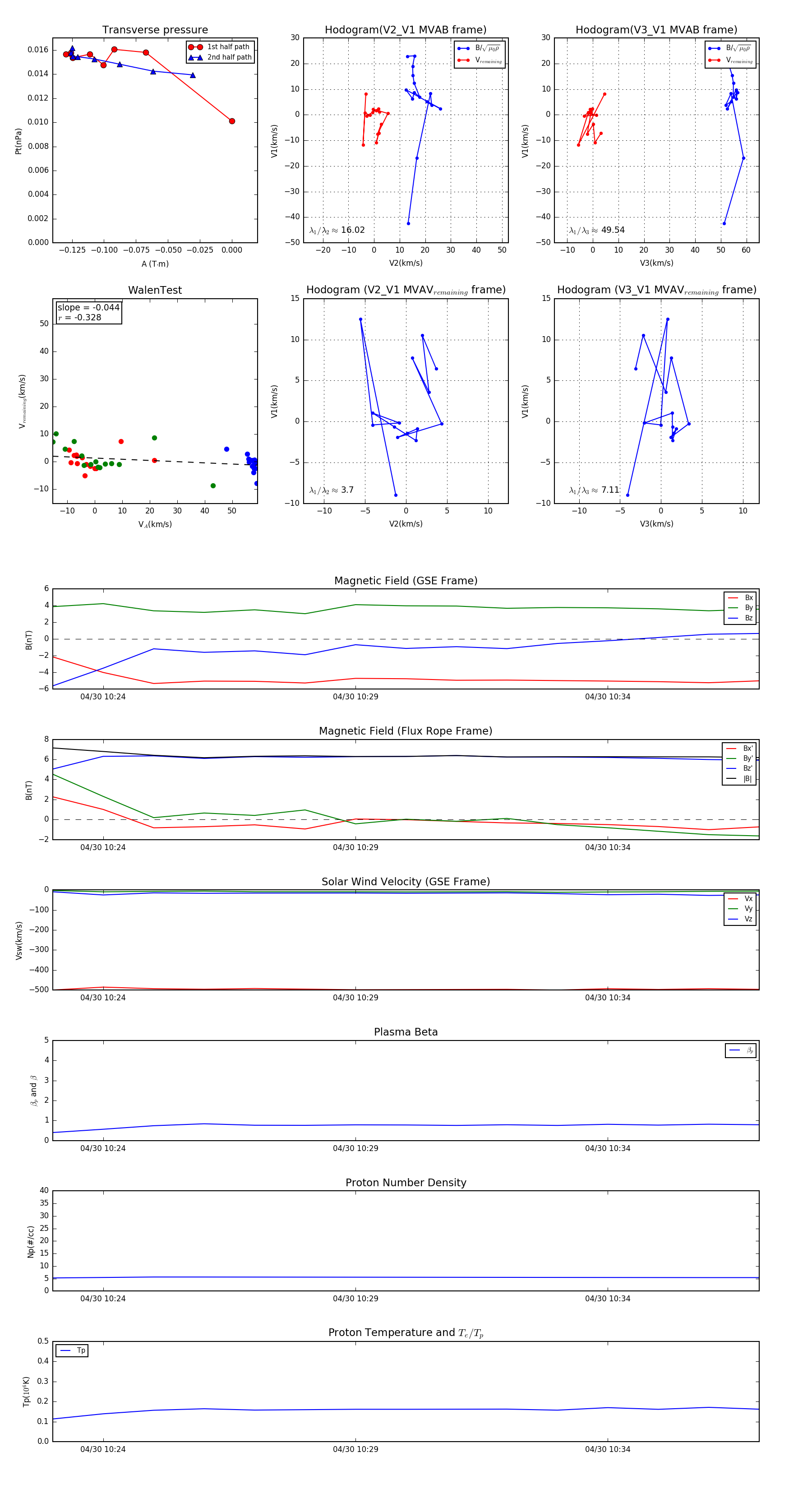The width and height of the screenshot is (812, 1489).
Task: Select the "Bx'" legend entry
Action: tap(739, 748)
